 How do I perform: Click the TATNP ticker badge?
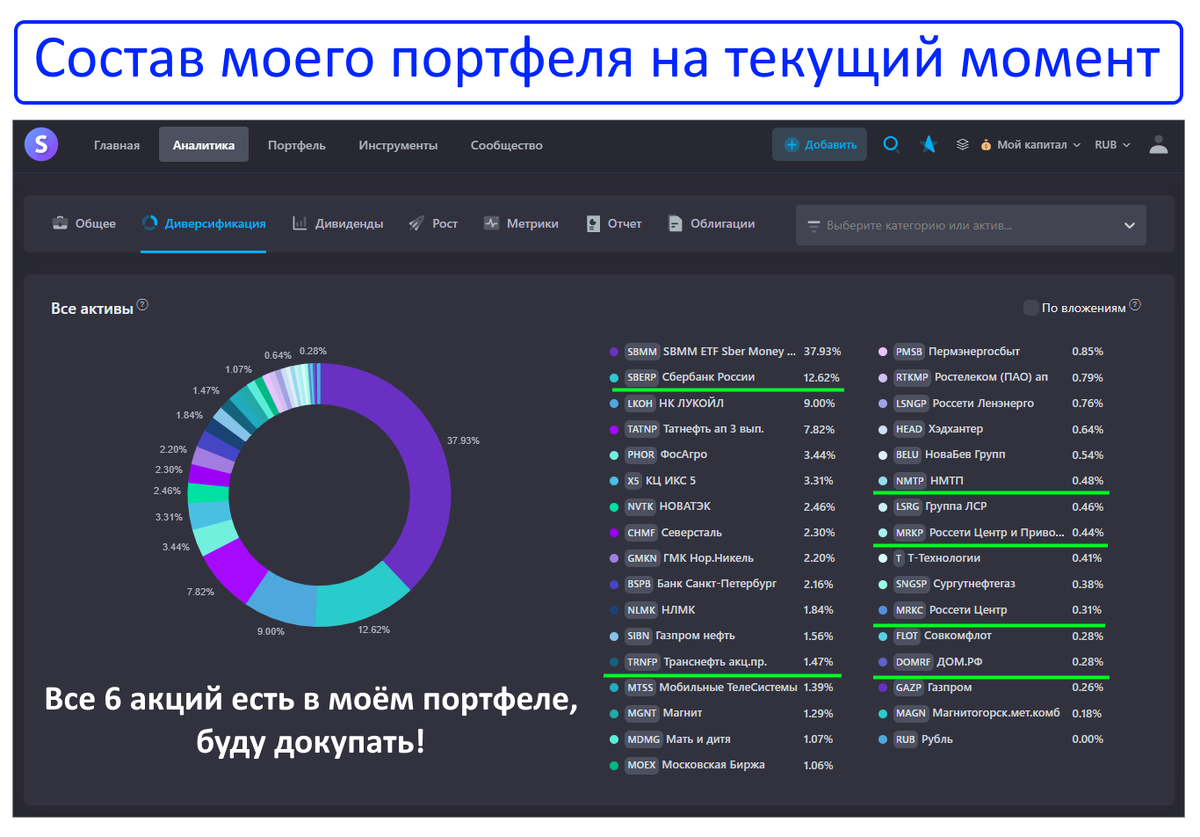click(x=641, y=429)
